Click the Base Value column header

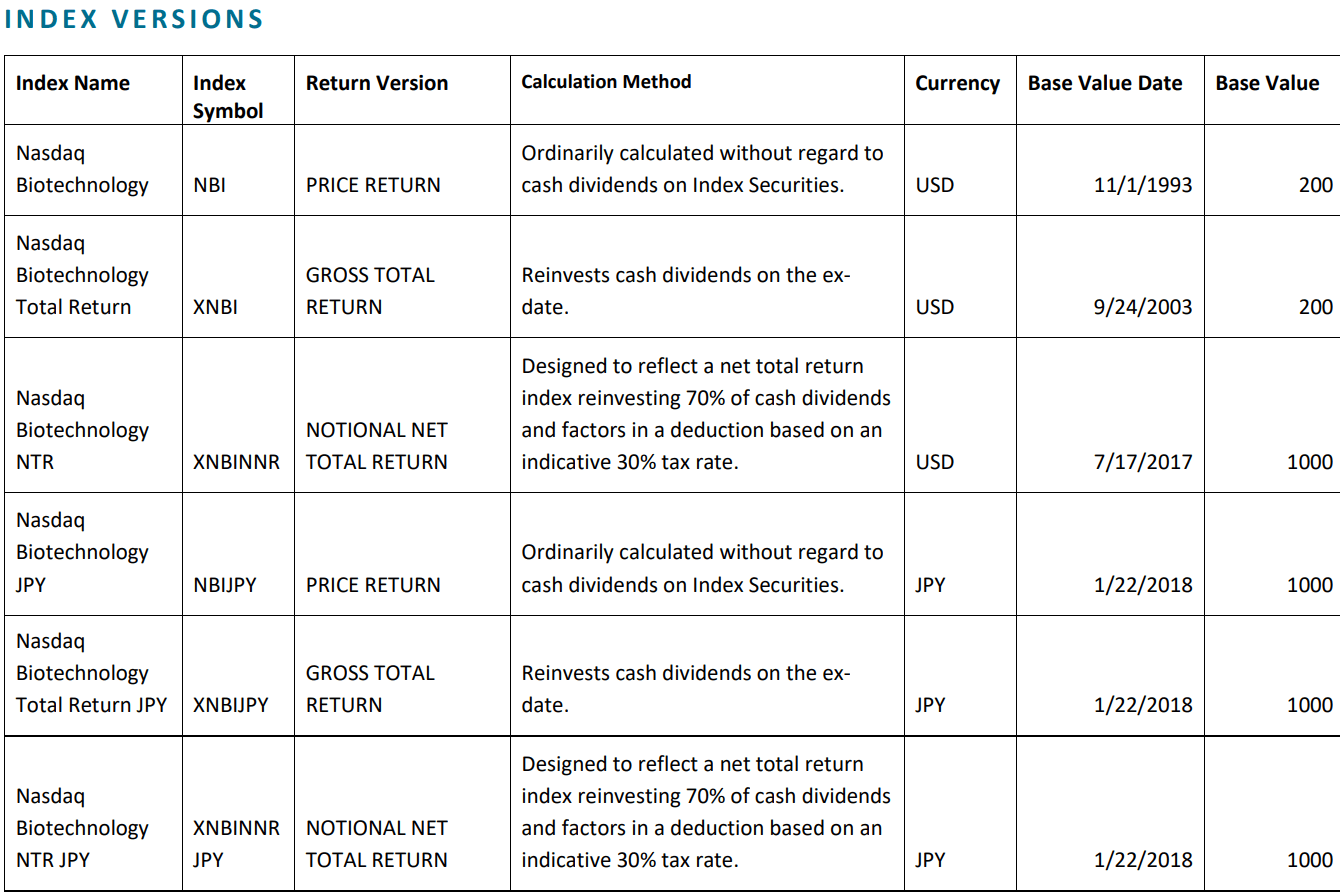(1267, 83)
